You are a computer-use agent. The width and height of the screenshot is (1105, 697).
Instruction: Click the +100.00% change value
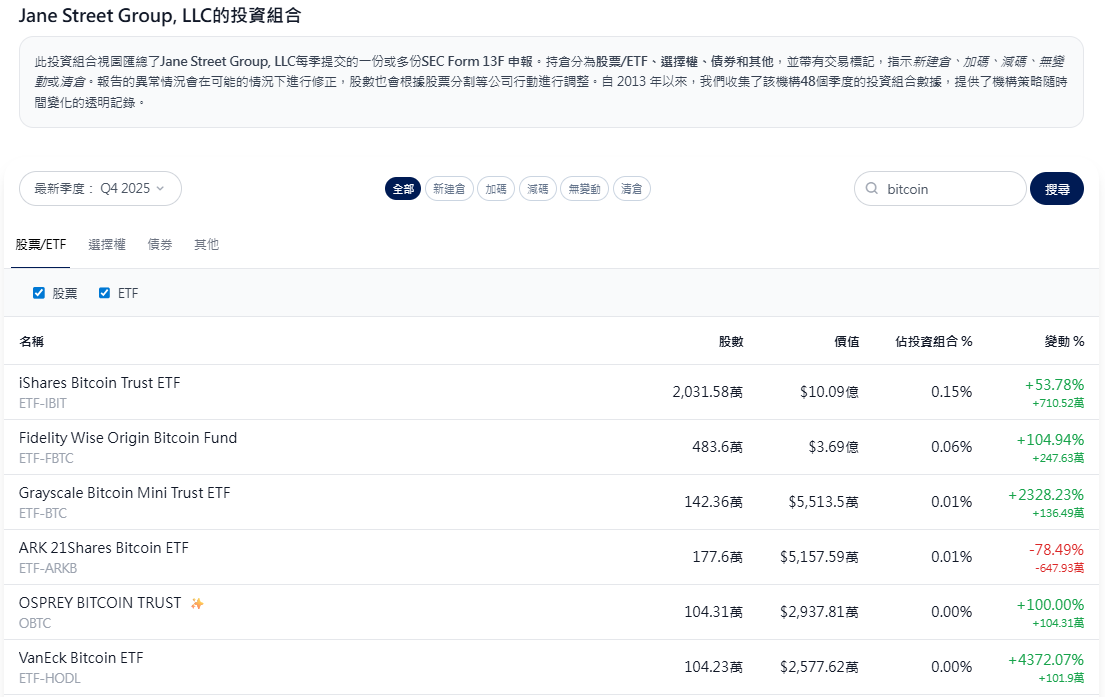1050,605
